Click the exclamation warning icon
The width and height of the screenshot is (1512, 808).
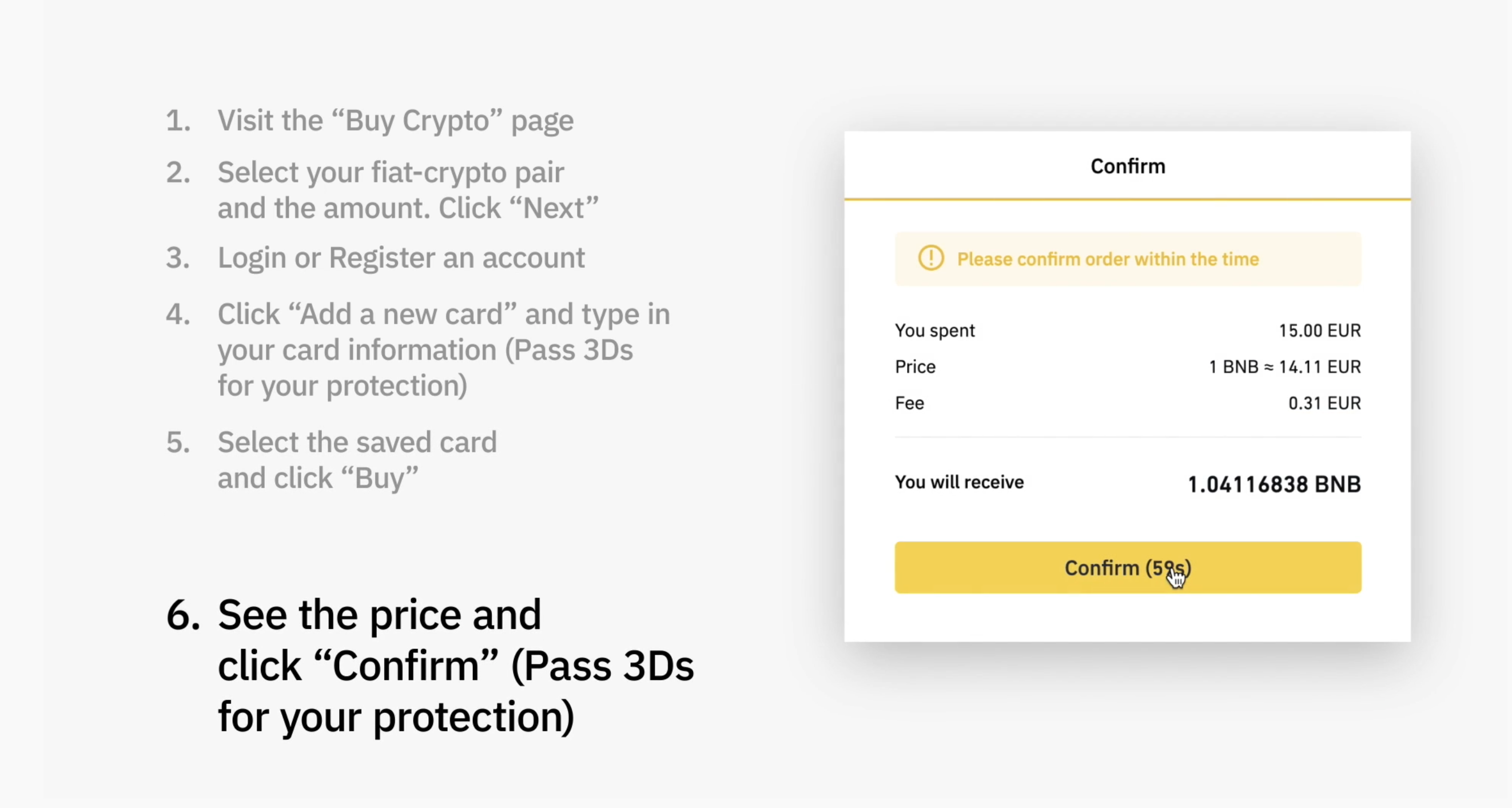[x=931, y=259]
